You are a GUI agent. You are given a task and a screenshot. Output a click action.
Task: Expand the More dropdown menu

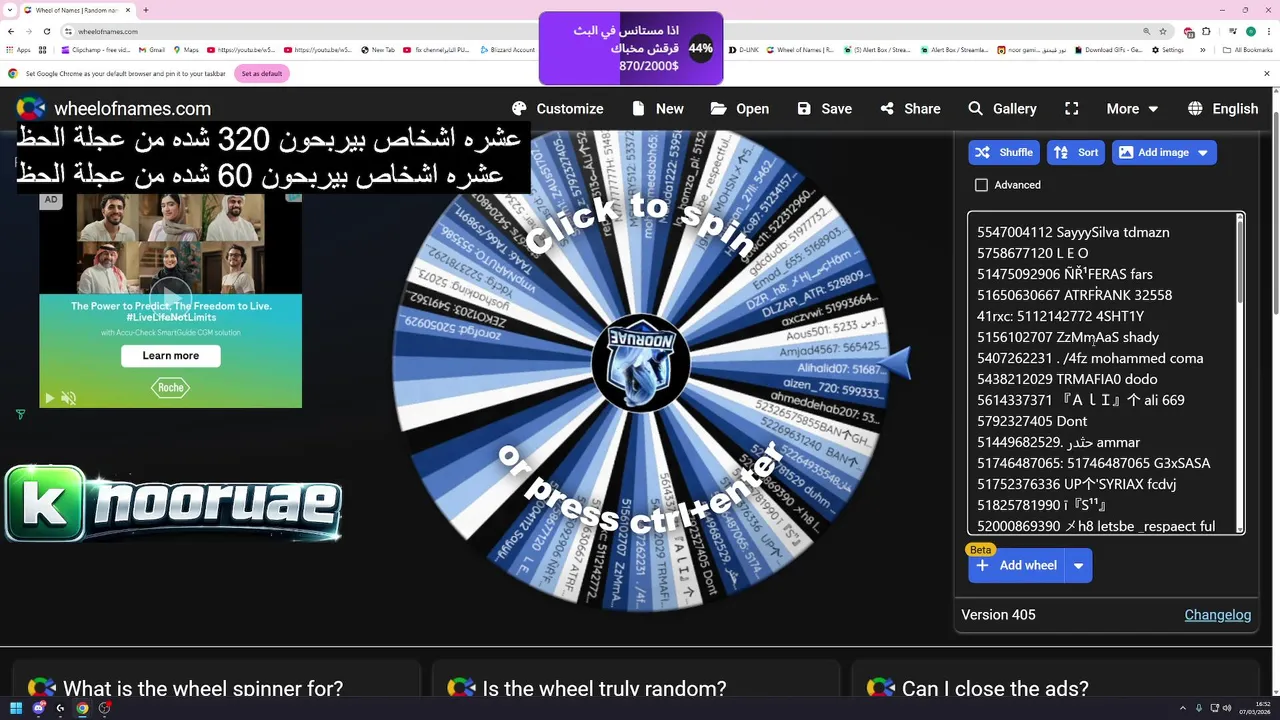coord(1132,109)
